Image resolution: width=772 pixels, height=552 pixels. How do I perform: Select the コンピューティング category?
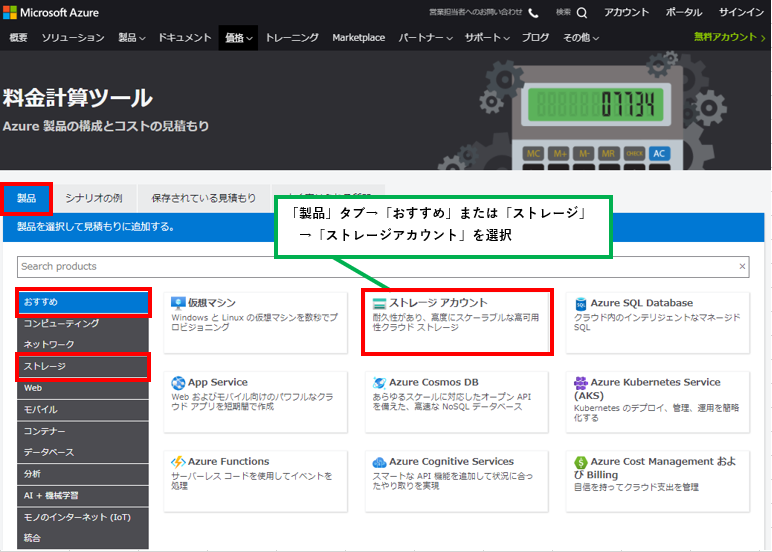(83, 324)
